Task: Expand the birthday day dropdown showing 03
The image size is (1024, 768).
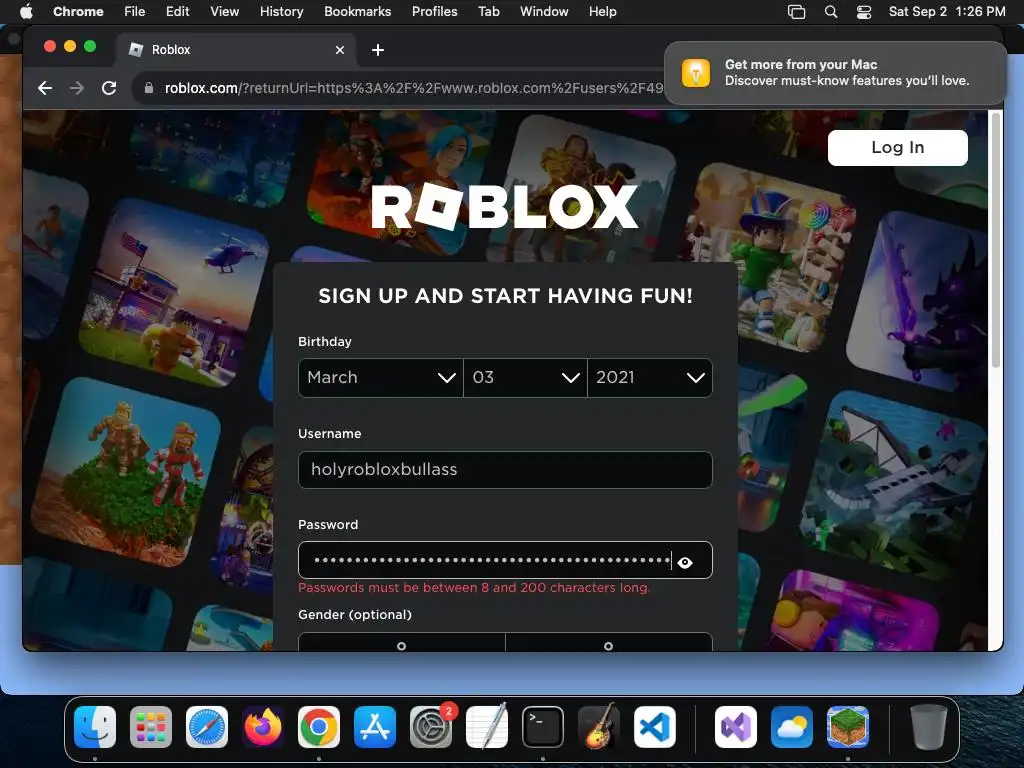Action: pos(525,377)
